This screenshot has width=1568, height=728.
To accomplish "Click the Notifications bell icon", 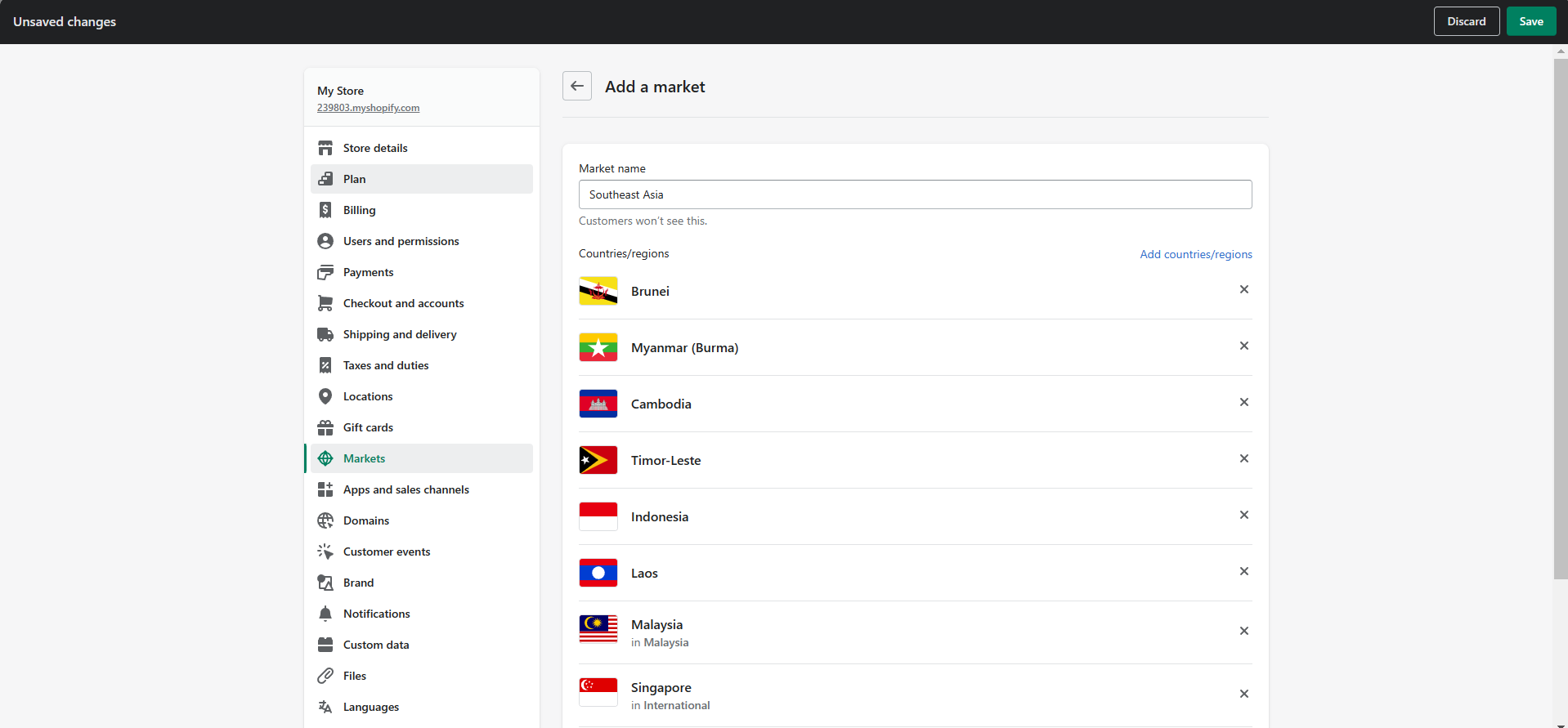I will point(325,614).
